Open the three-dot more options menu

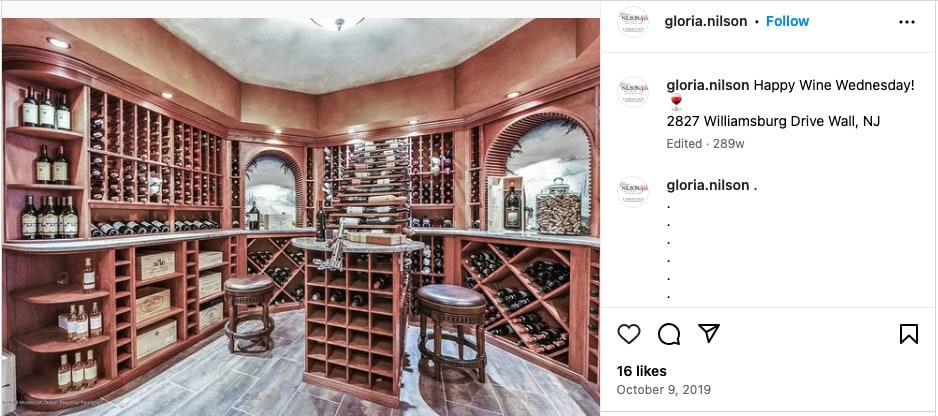click(x=907, y=22)
